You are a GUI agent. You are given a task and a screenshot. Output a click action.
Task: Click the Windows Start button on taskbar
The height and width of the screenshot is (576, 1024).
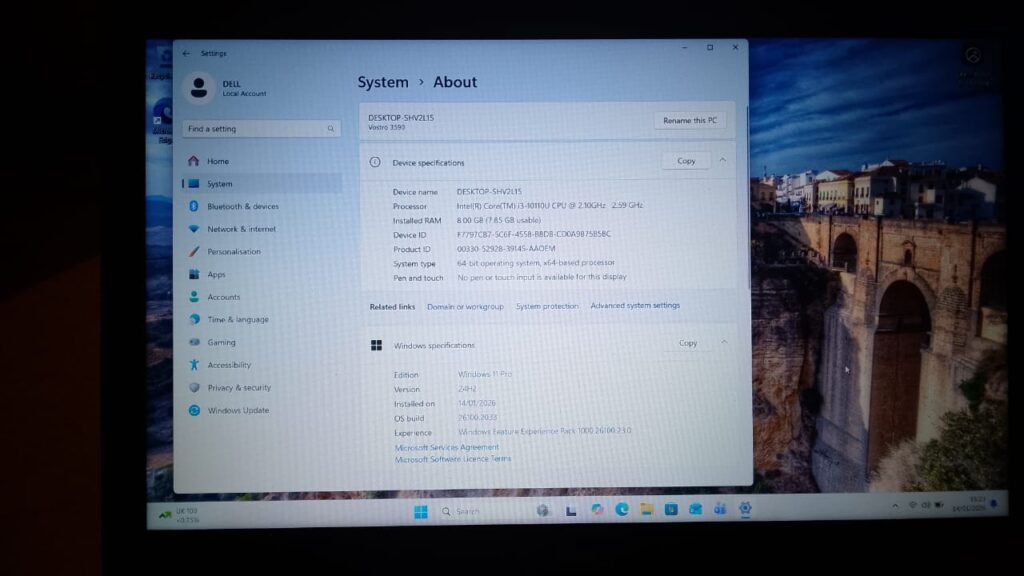[x=421, y=512]
